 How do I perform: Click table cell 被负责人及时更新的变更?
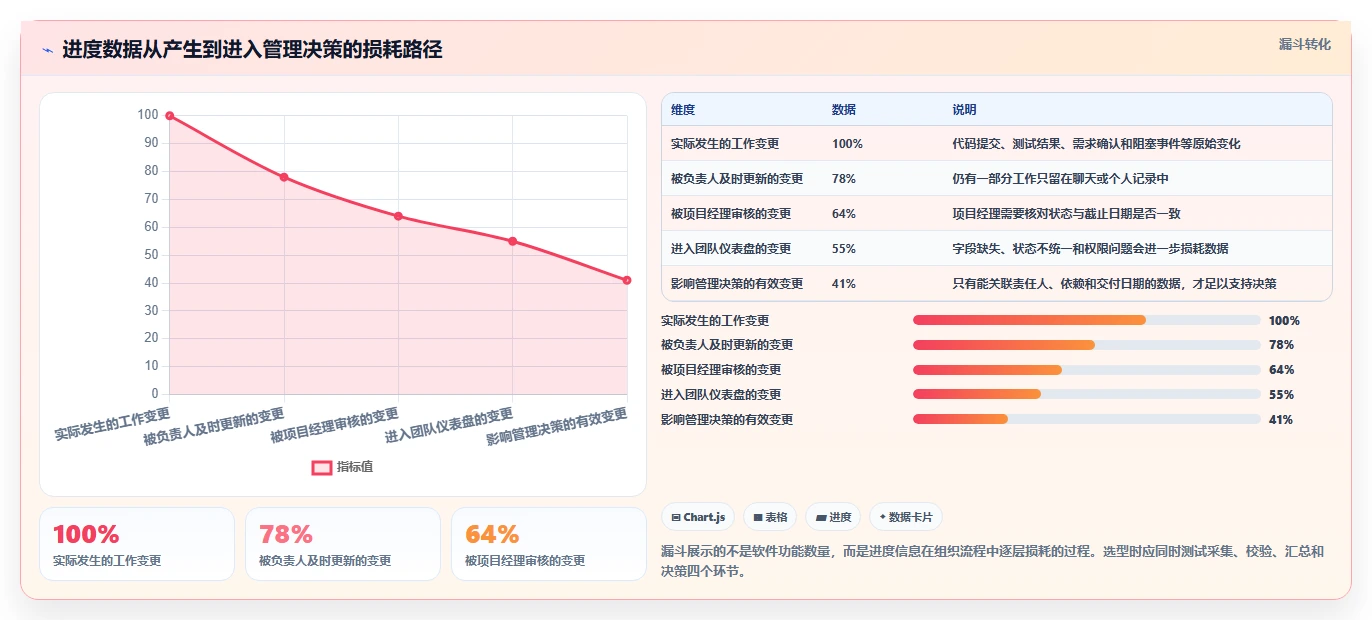(737, 179)
